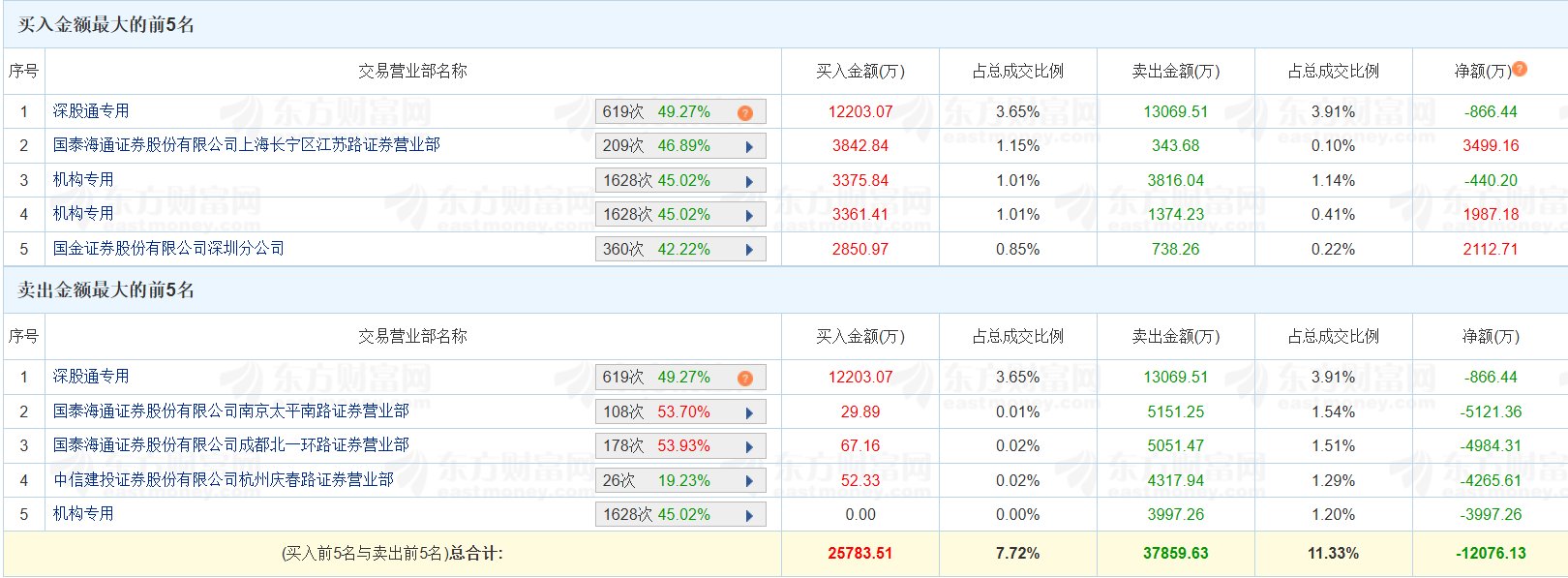The width and height of the screenshot is (1568, 578).
Task: Select buy amount cell 2850.97
Action: coord(860,249)
